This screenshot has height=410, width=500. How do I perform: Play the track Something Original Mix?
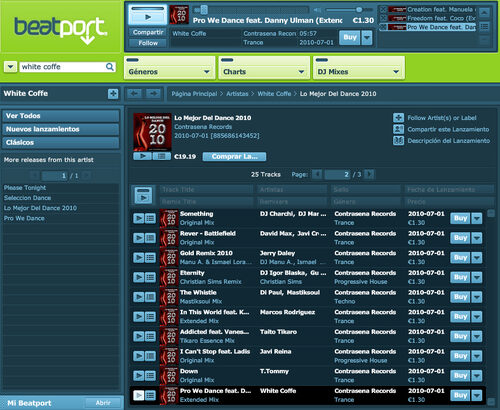click(139, 218)
